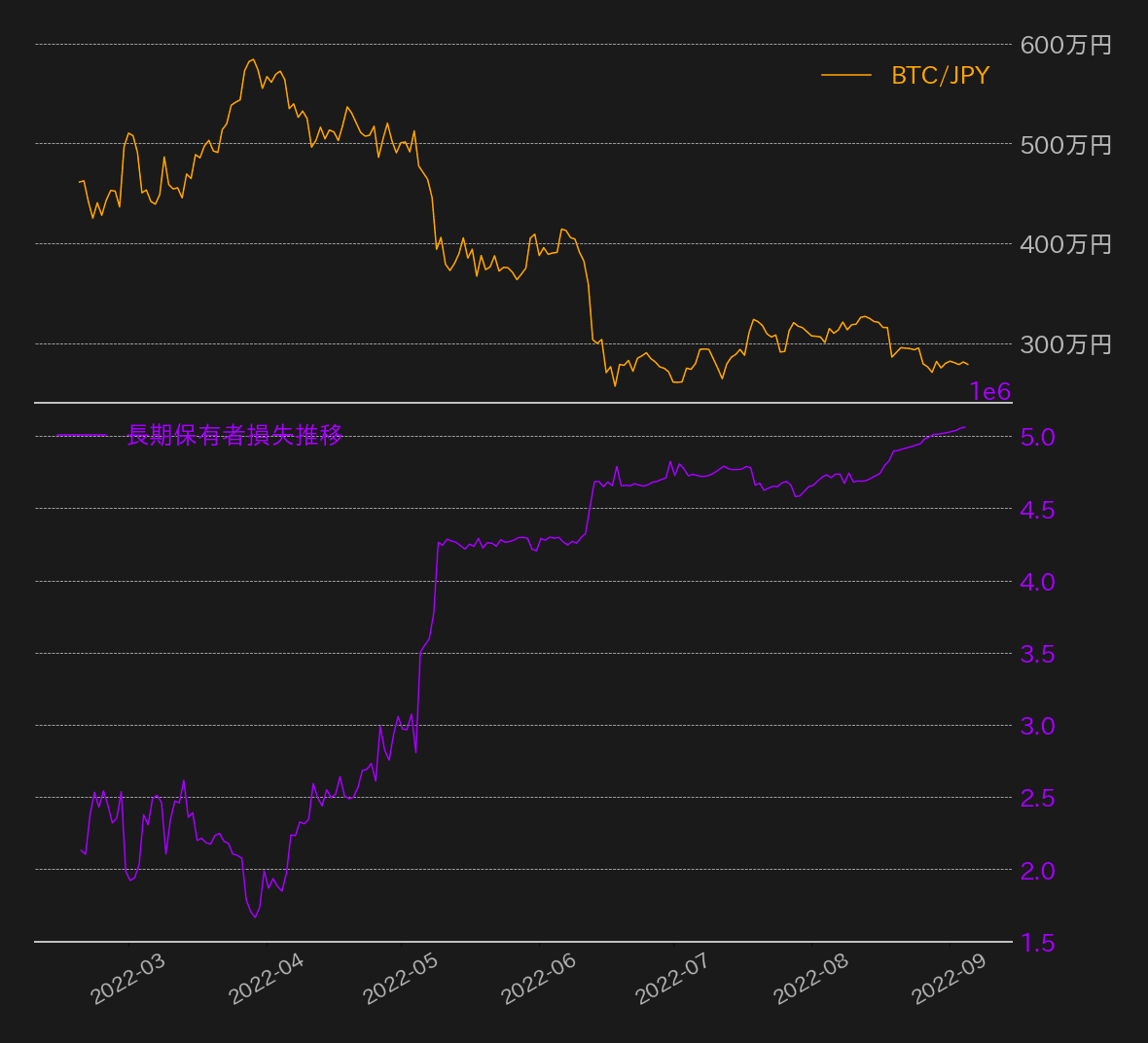Select the 2.0 y-axis tick label
The width and height of the screenshot is (1148, 1043).
click(1037, 871)
